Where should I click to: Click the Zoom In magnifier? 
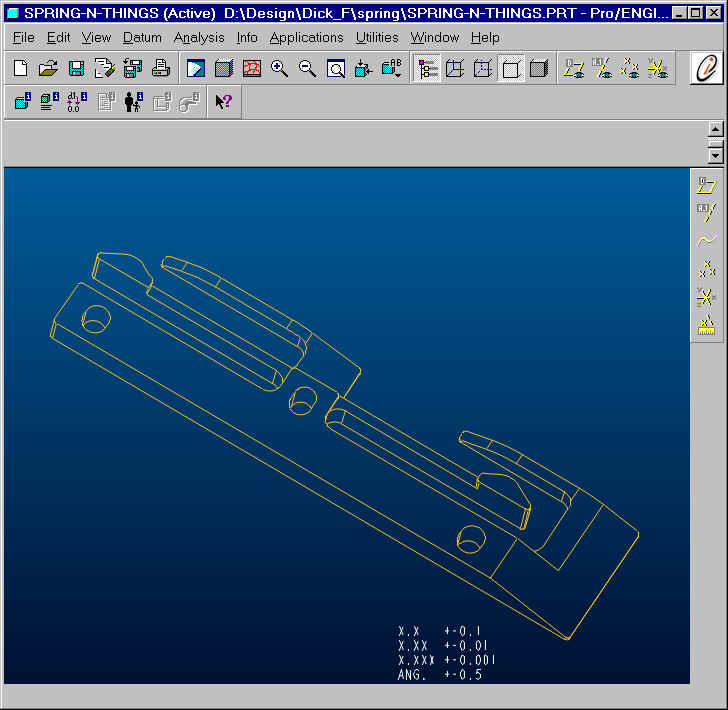(280, 68)
